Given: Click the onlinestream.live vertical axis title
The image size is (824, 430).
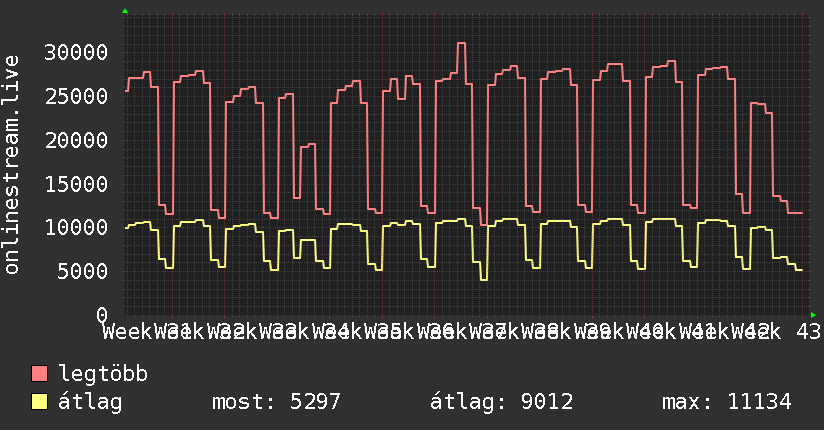Looking at the screenshot, I should point(11,165).
